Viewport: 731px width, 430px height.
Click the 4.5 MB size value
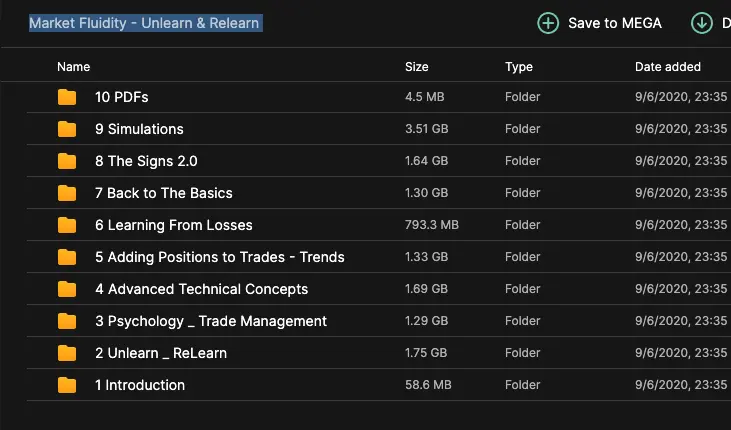click(425, 97)
